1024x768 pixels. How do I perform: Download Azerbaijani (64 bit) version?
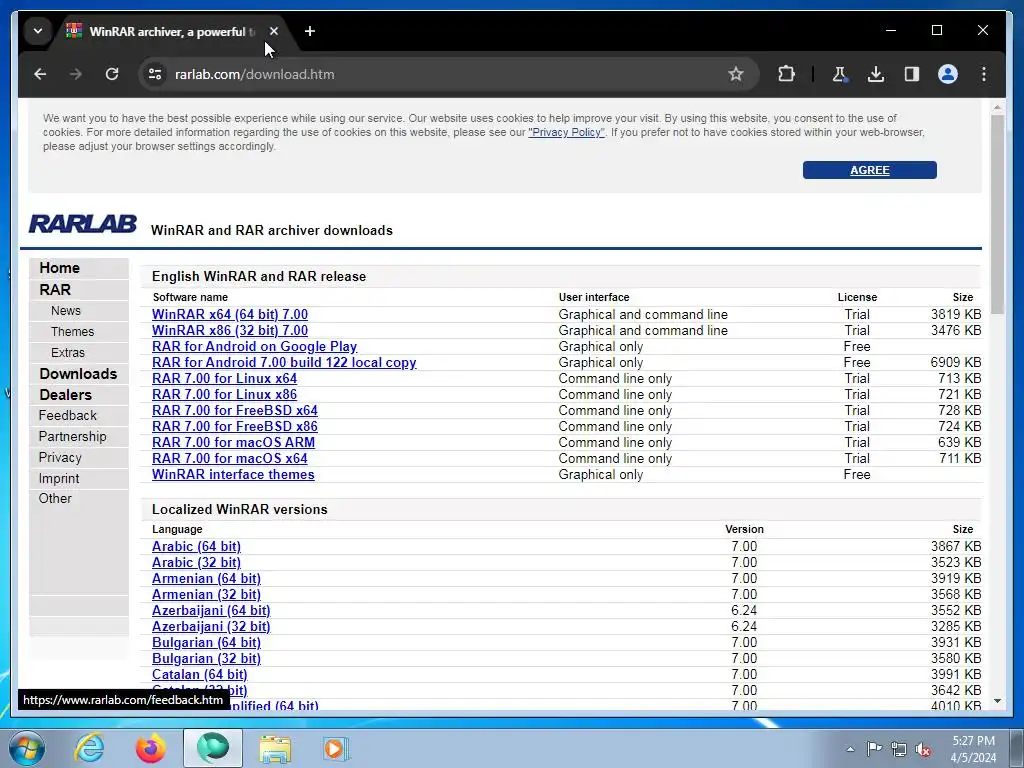point(211,611)
